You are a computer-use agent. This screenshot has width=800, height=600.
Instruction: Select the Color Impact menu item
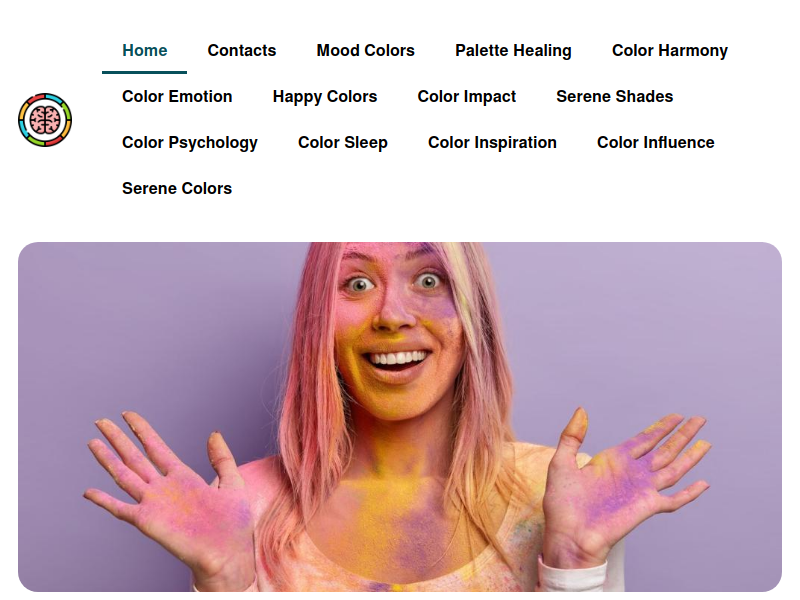click(x=466, y=96)
